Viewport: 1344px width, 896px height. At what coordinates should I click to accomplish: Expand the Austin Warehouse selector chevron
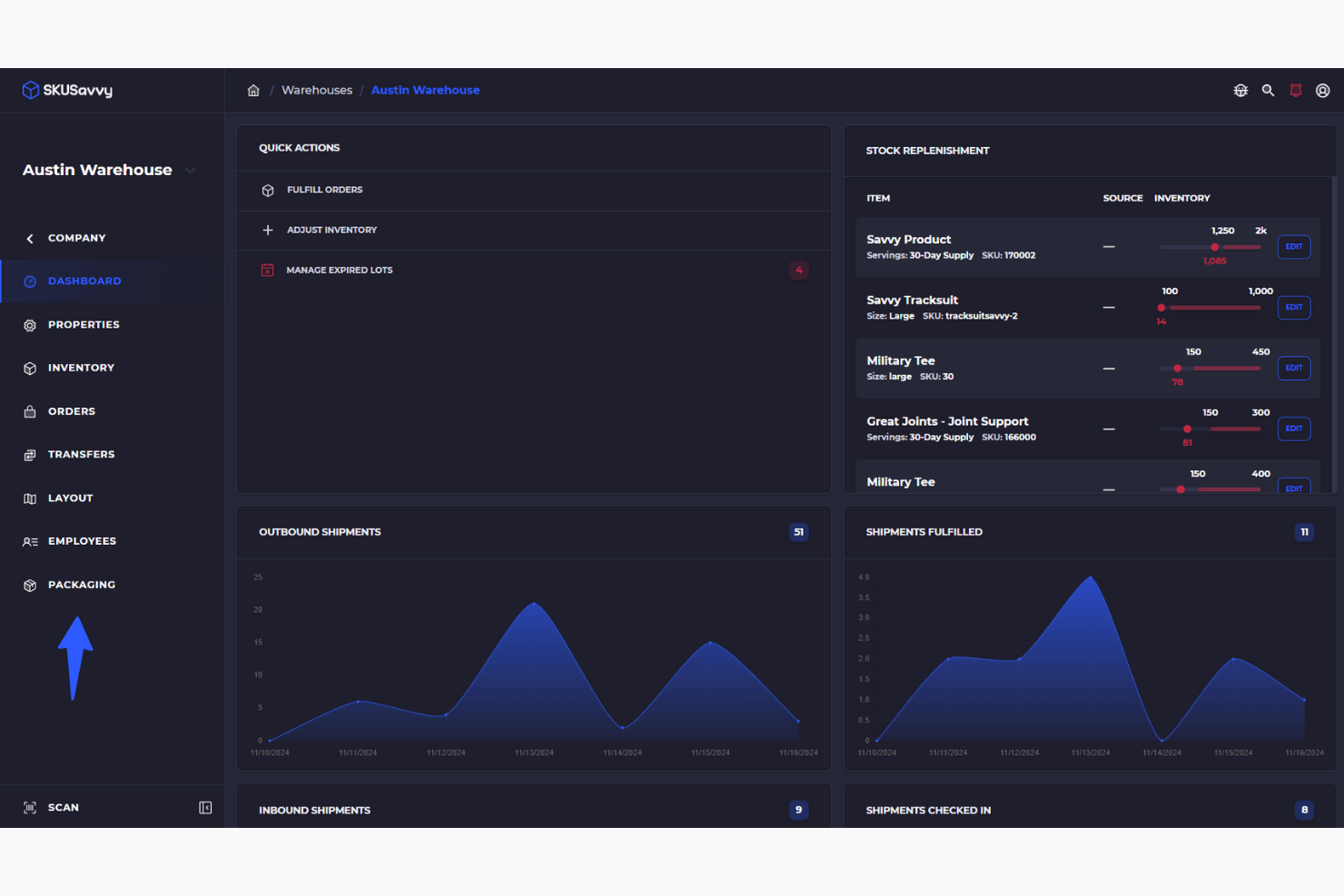click(x=191, y=170)
